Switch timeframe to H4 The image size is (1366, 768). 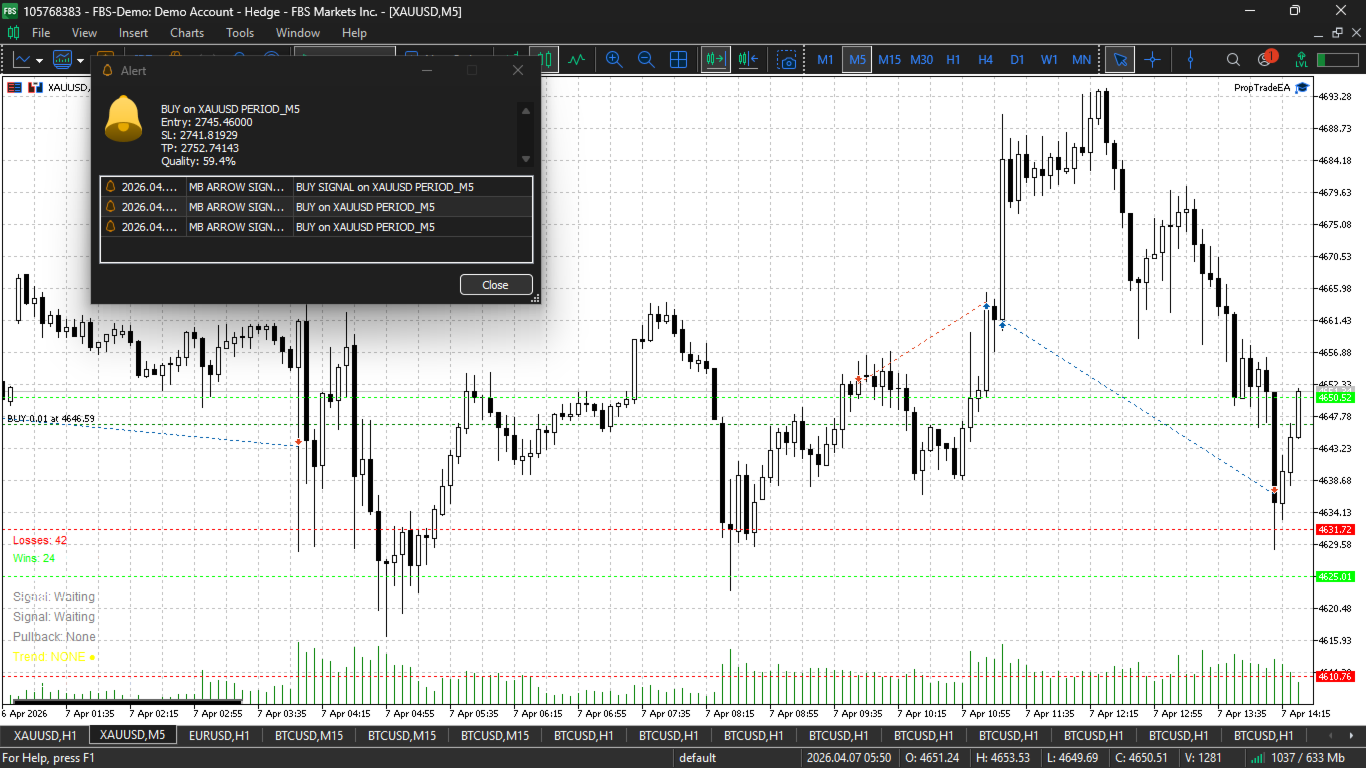tap(985, 59)
